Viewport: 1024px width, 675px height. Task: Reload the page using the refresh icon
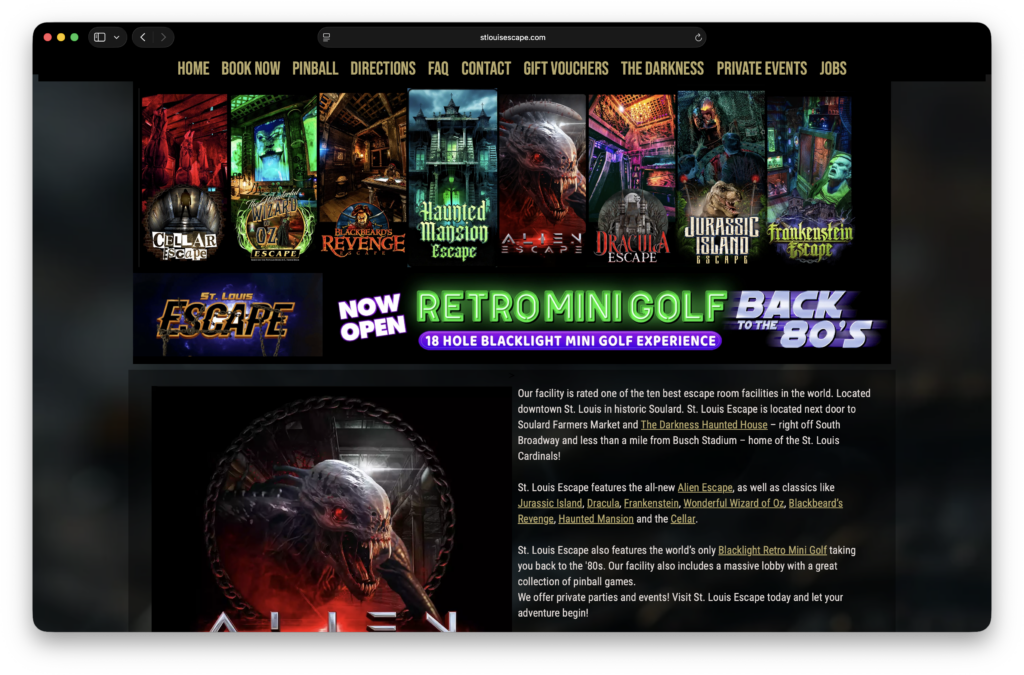coord(698,37)
